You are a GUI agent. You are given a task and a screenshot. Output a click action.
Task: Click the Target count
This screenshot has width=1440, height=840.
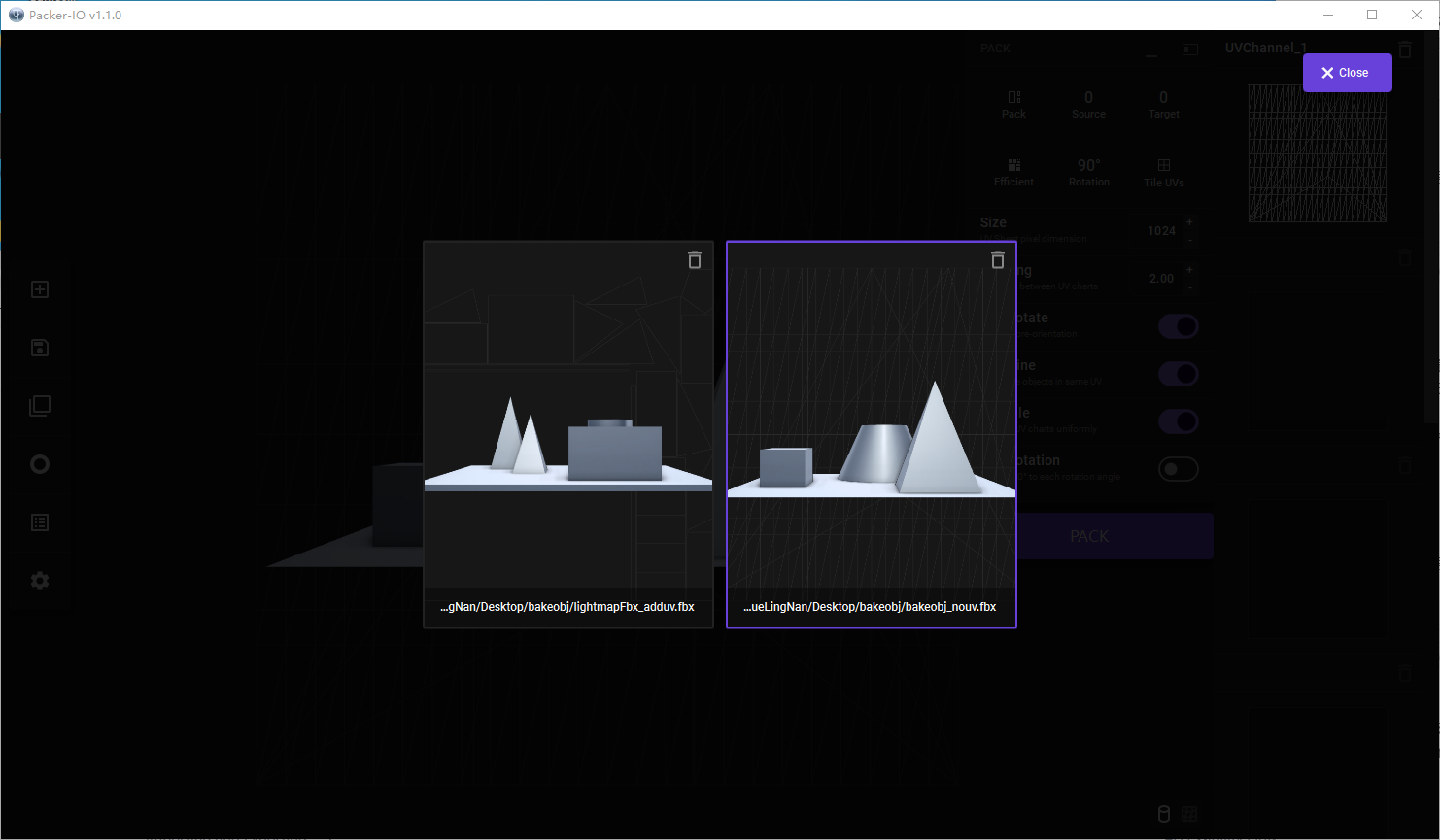click(1164, 104)
